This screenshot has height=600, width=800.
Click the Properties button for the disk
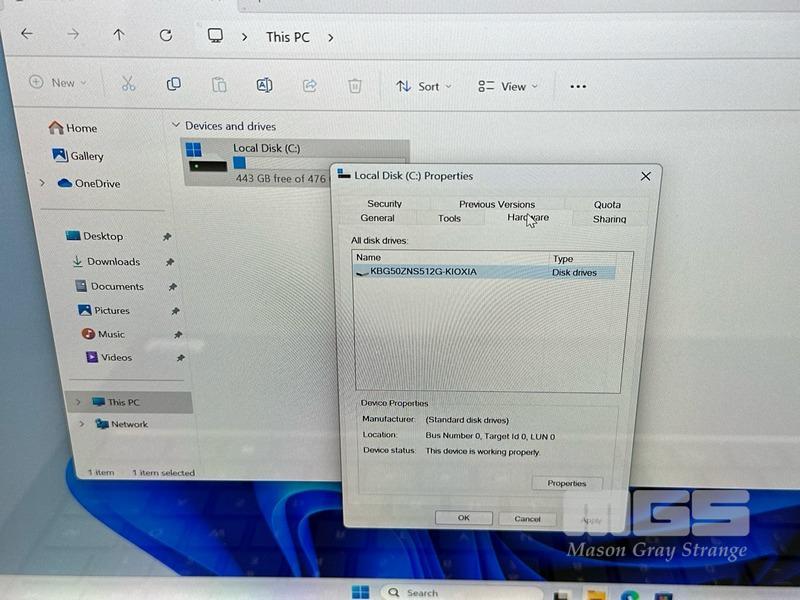566,483
